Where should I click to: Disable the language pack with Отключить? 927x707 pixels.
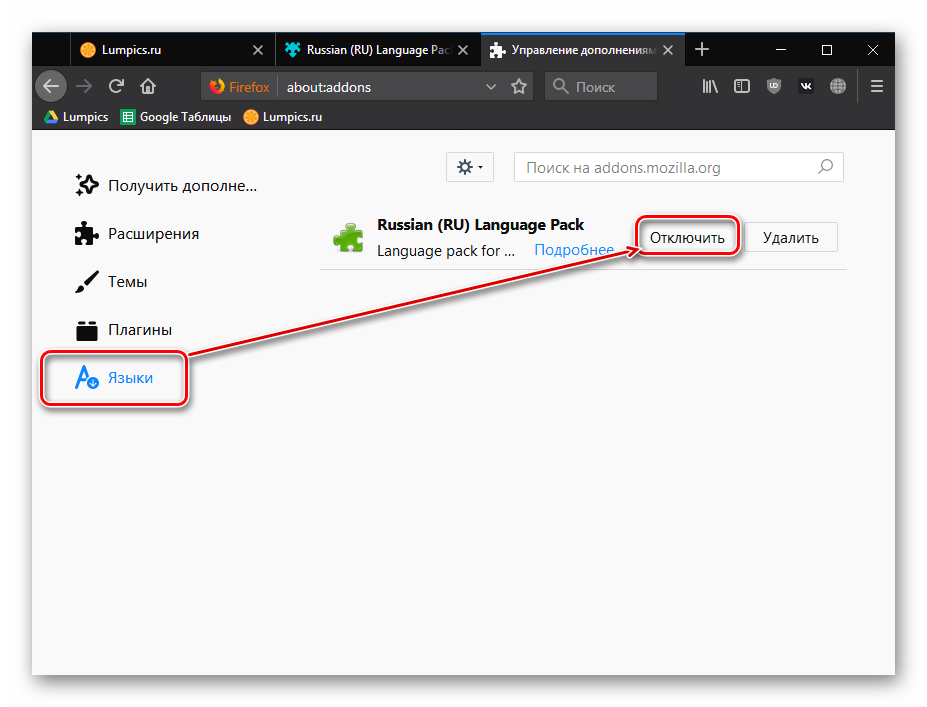pos(687,237)
